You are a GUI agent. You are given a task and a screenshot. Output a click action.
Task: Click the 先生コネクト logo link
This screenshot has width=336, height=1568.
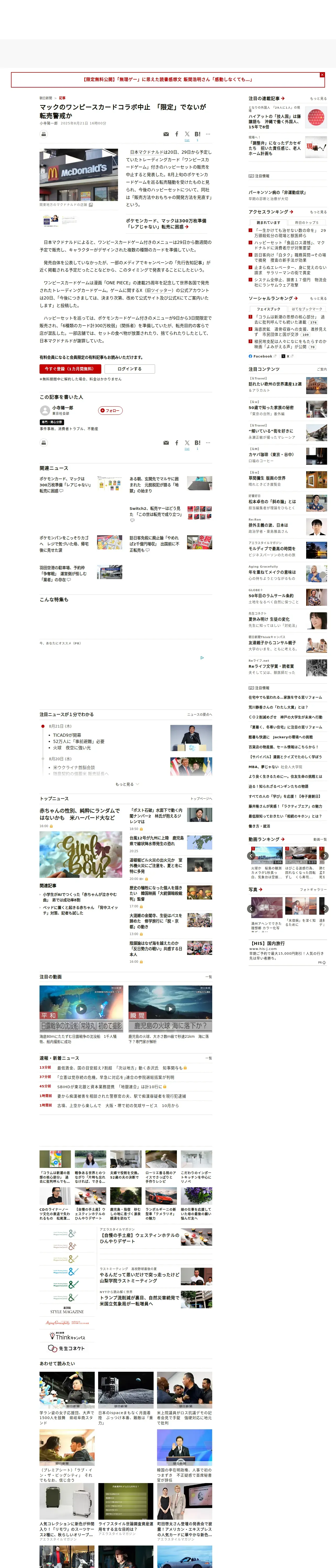(x=67, y=1348)
